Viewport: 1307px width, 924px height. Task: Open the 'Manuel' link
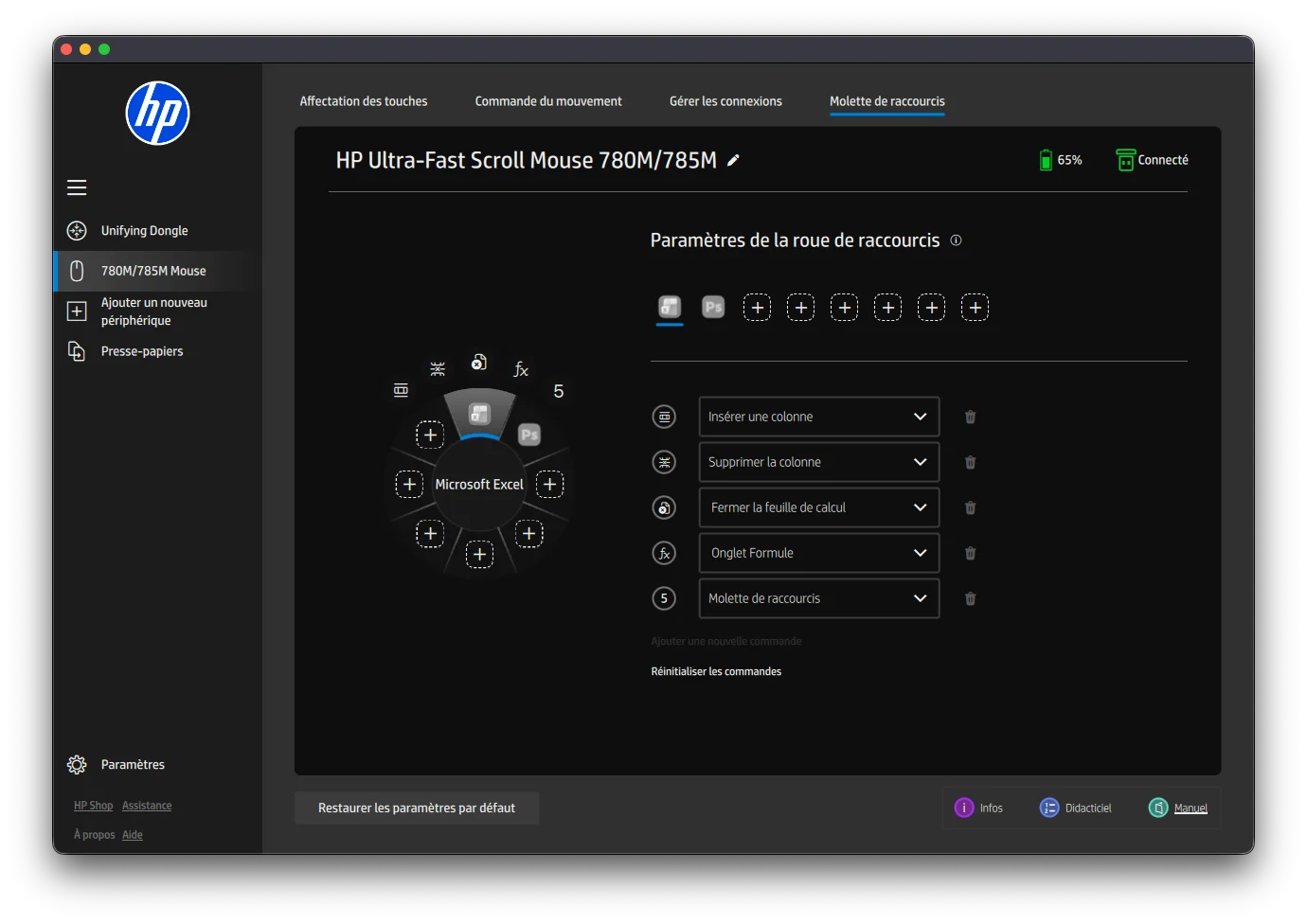[x=1190, y=808]
